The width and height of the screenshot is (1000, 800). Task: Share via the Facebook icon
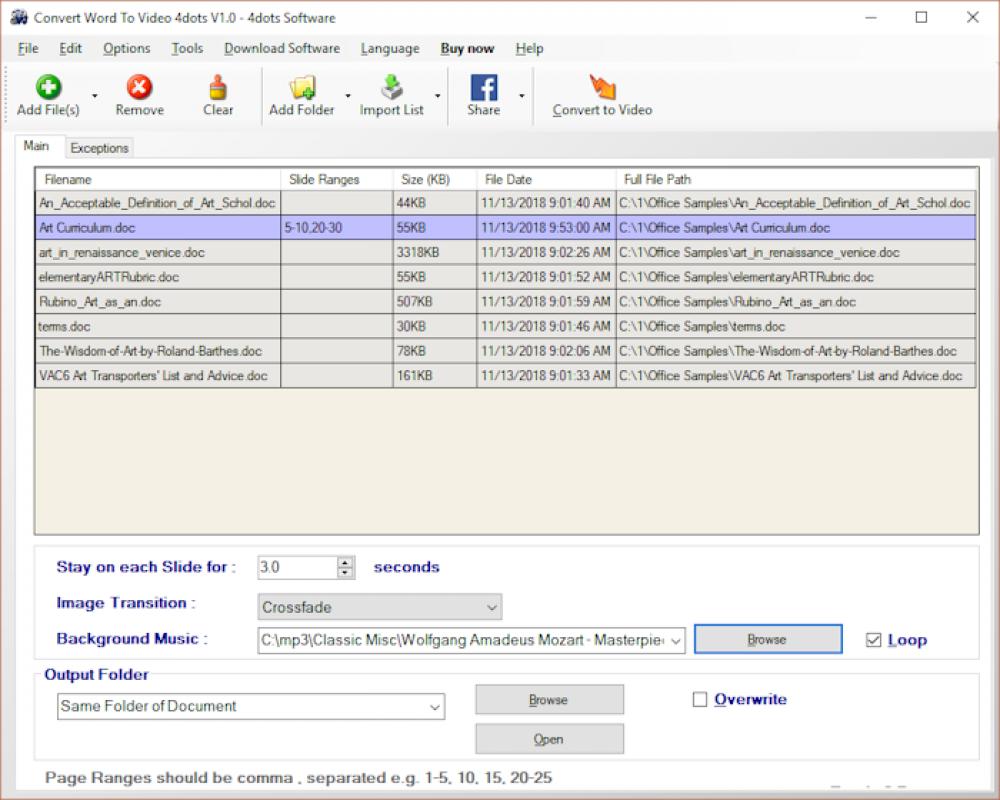484,88
